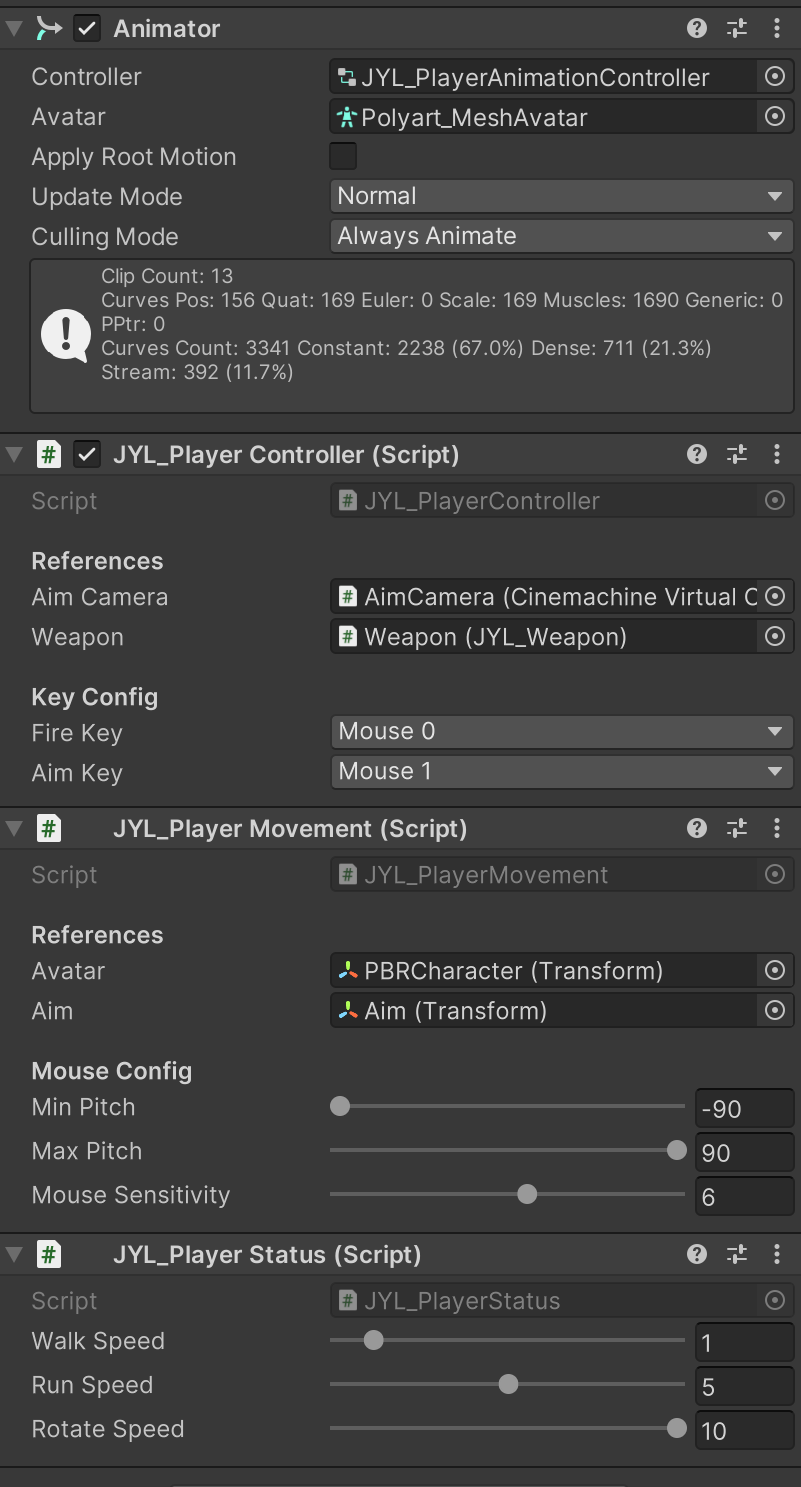Click the PBRCharacter (Transform) Avatar field
Screen dimensions: 801x1487
tap(543, 971)
